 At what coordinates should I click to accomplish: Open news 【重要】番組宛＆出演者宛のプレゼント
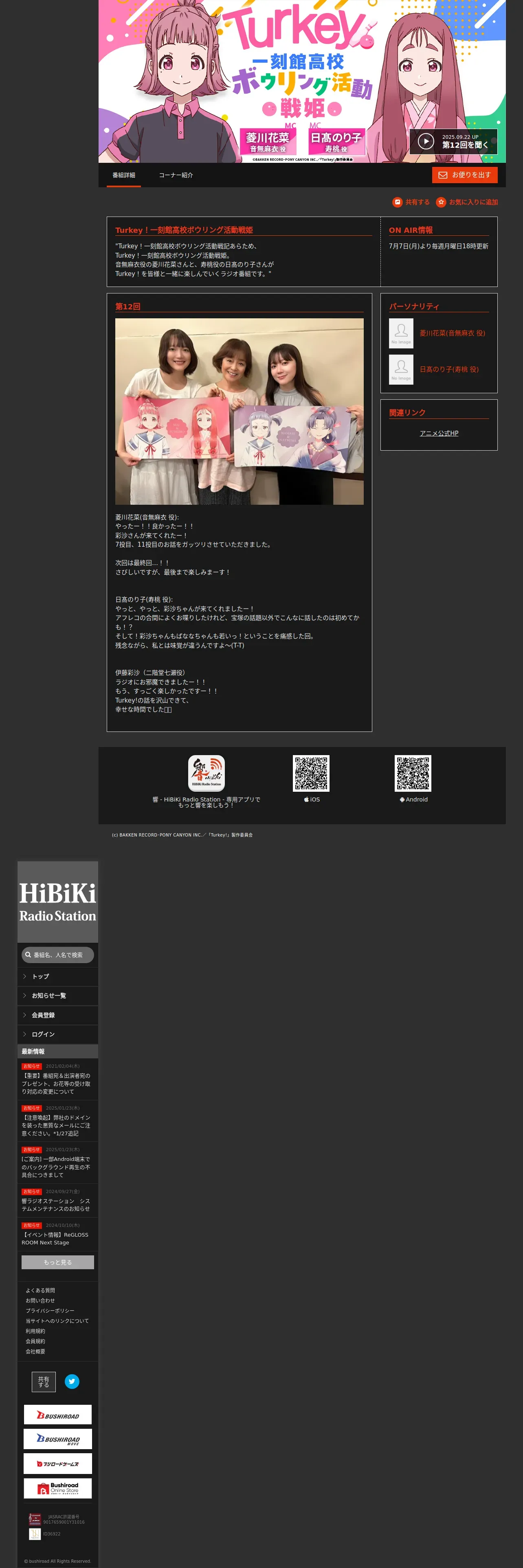pyautogui.click(x=56, y=1084)
